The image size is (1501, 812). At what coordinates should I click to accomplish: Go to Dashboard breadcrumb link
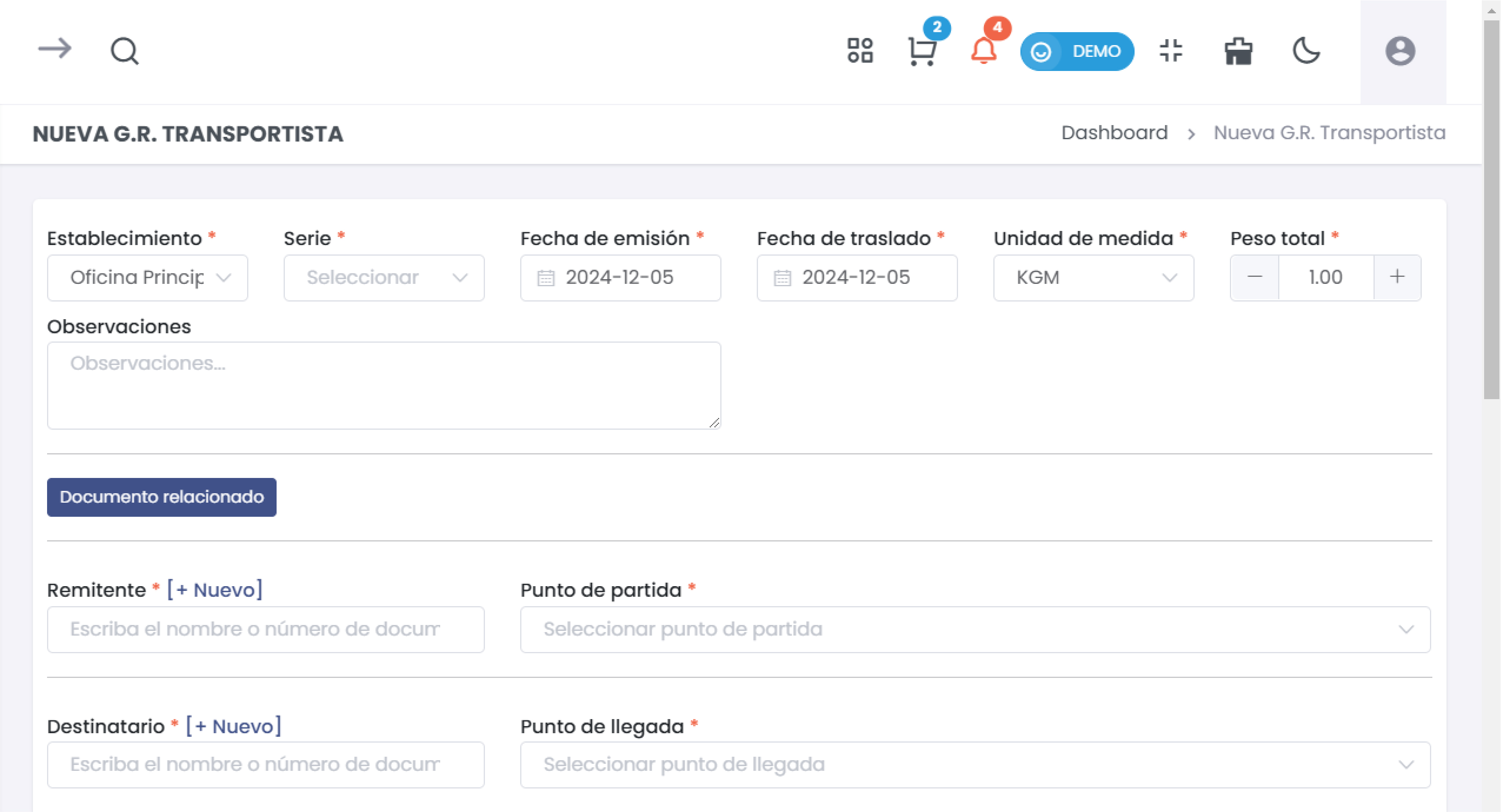(1114, 133)
